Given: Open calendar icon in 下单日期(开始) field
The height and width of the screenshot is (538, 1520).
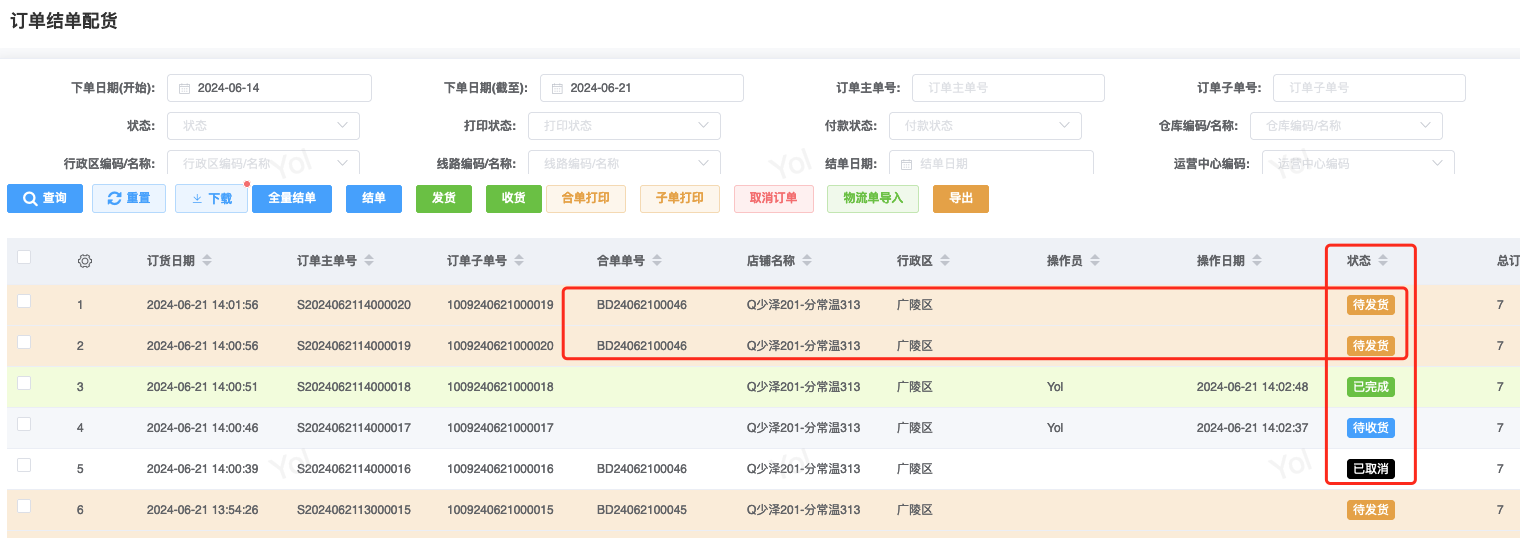Looking at the screenshot, I should pos(184,88).
